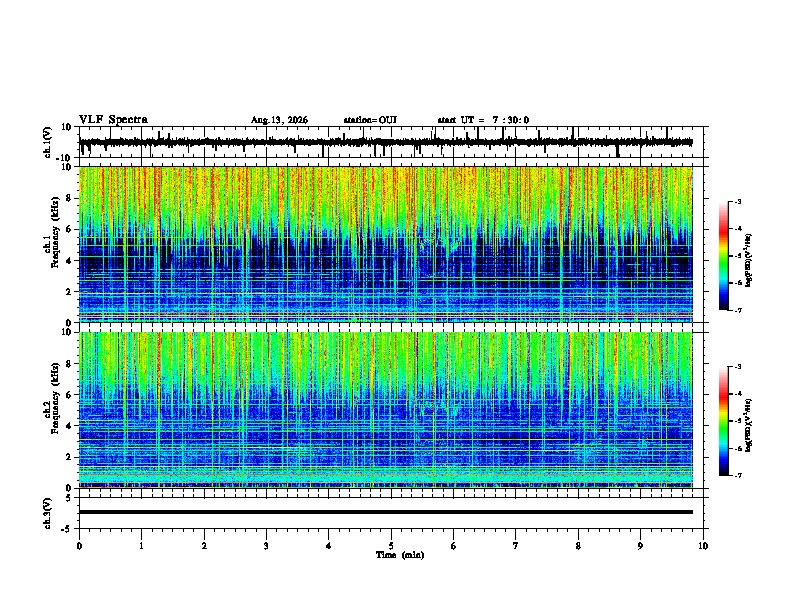The width and height of the screenshot is (792, 612).
Task: Click the ch.1 "Frequency (kHz)" axis label
Action: pos(56,233)
